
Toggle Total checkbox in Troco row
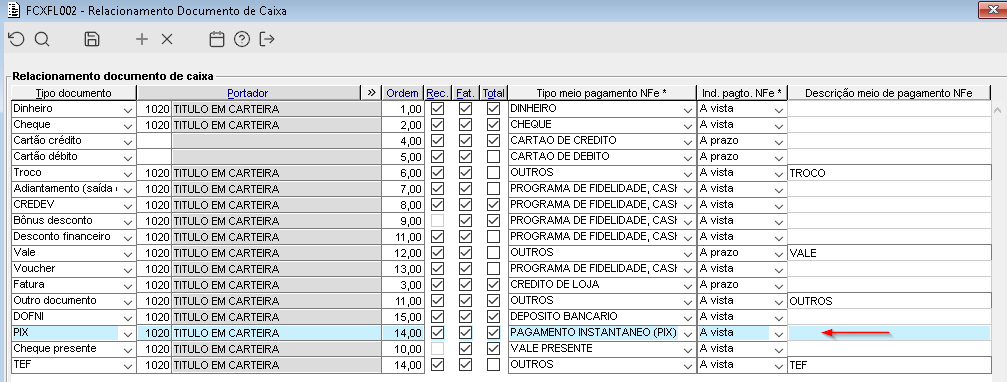coord(493,173)
